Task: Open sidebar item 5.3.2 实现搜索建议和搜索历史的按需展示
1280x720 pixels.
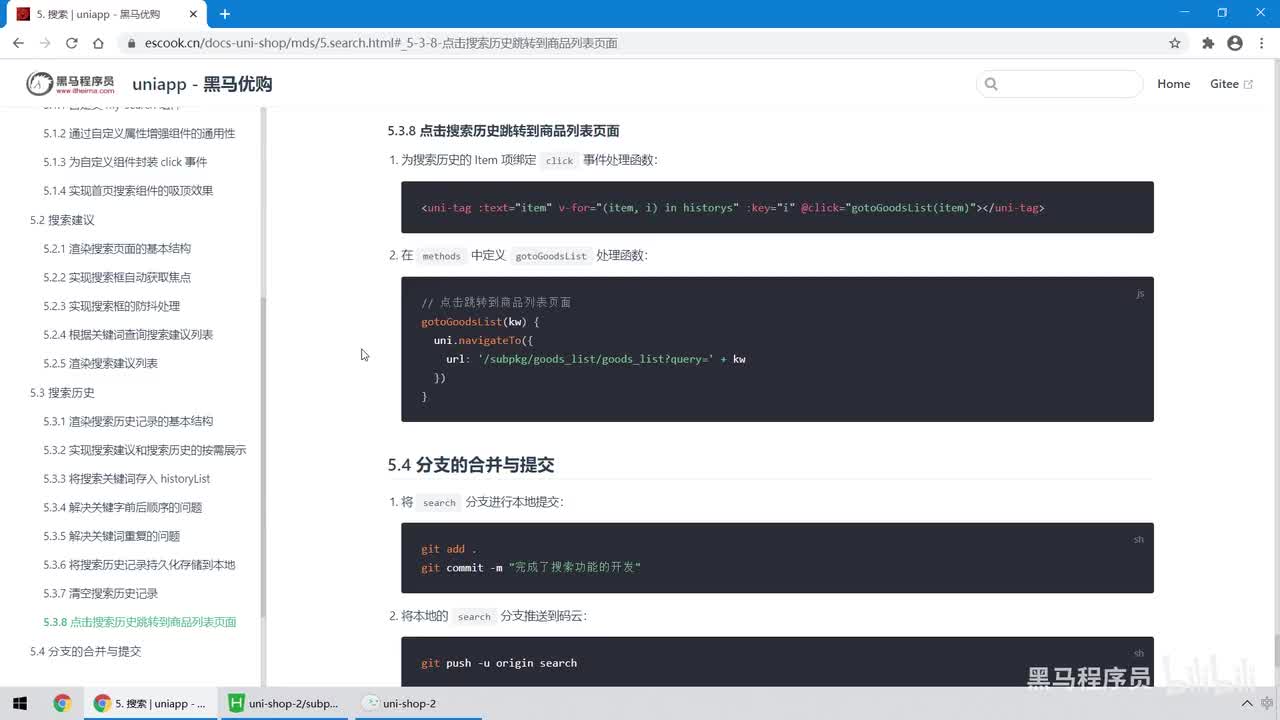Action: pyautogui.click(x=145, y=450)
